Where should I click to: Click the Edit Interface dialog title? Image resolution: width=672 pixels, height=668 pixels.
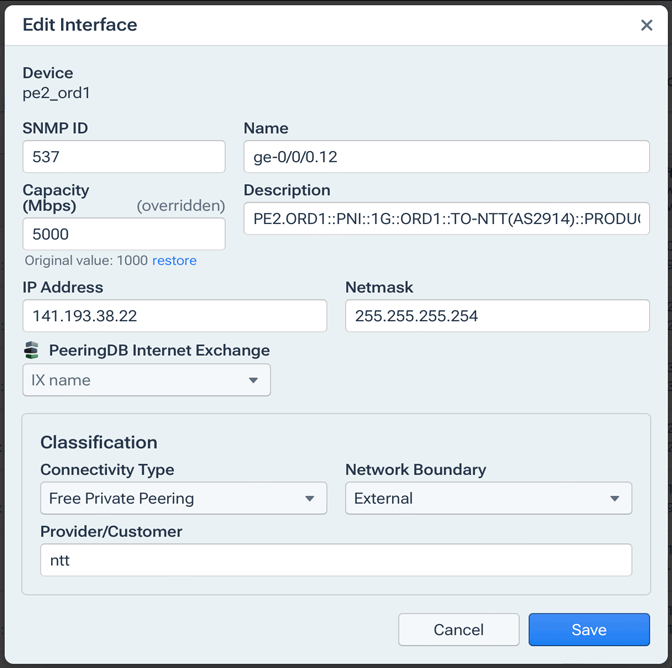80,25
